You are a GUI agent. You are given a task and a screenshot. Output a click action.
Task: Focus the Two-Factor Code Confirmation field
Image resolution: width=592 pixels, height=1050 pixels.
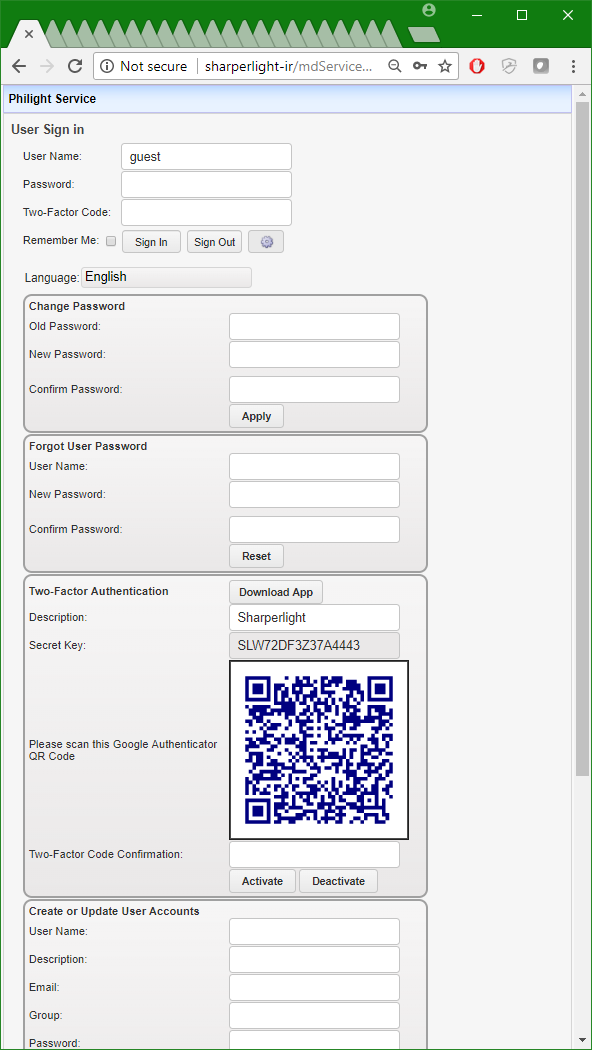315,854
